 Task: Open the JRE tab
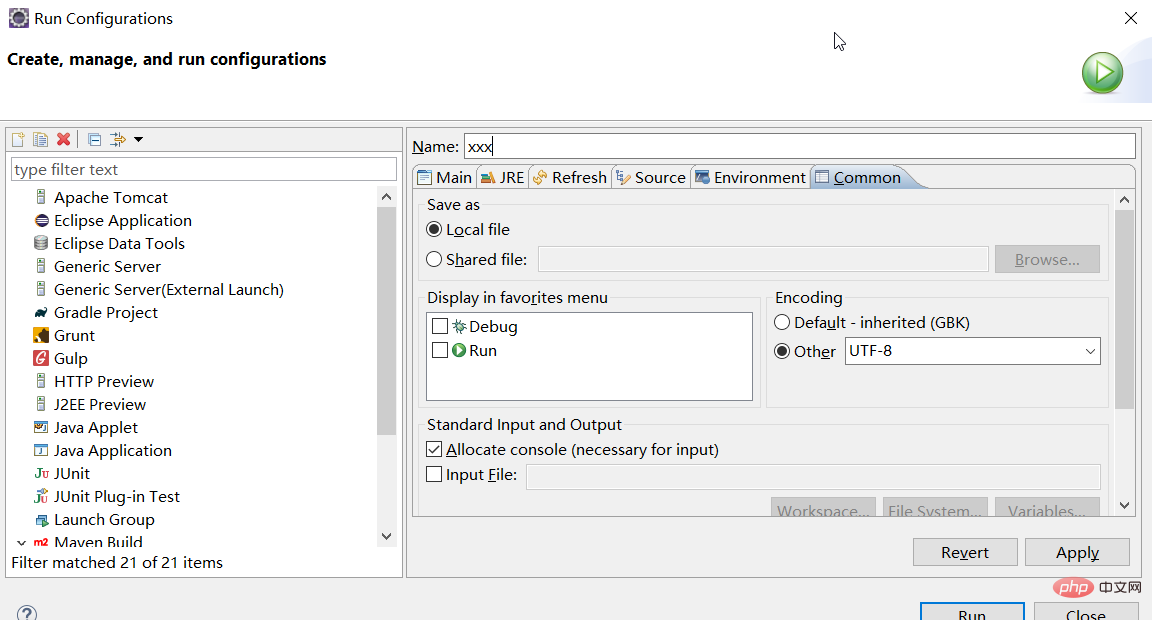[503, 178]
